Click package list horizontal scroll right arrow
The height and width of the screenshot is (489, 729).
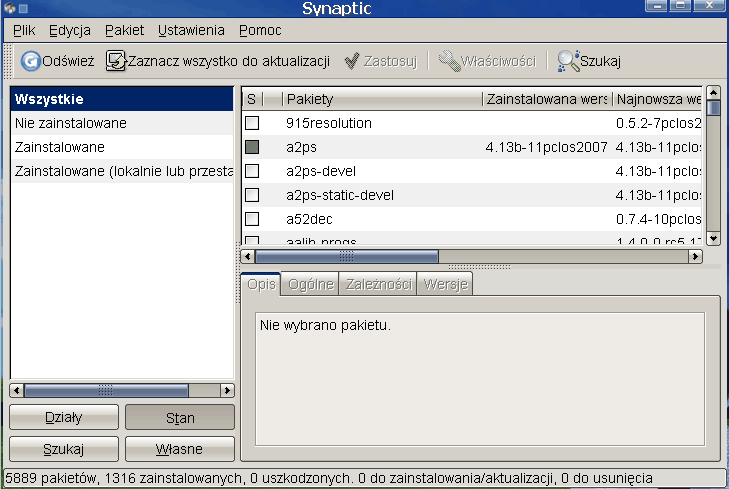[x=696, y=257]
